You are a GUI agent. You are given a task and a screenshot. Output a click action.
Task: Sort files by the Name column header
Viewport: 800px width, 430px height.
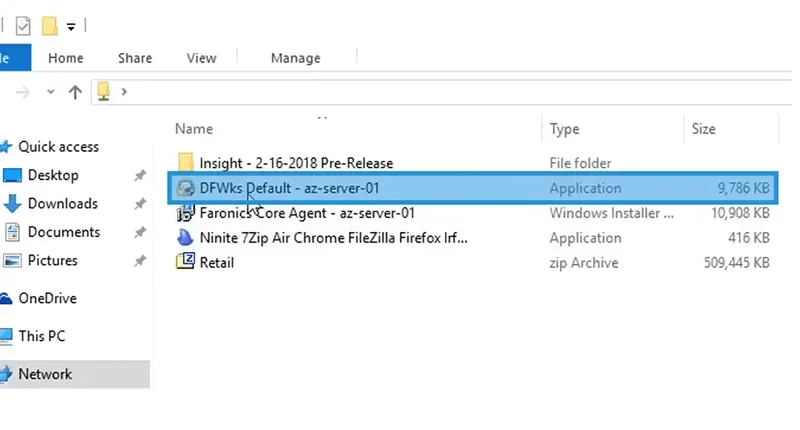(x=194, y=129)
